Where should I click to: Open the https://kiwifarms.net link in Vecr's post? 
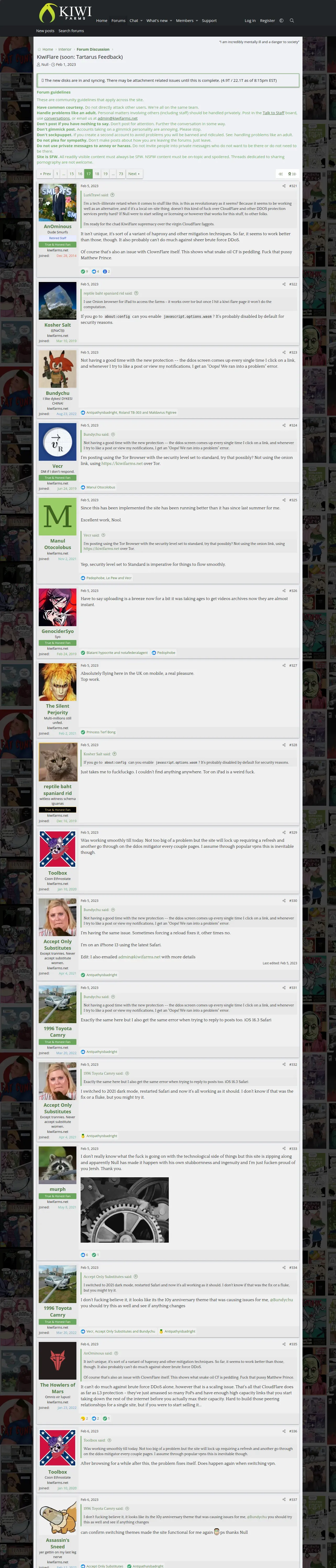click(x=122, y=463)
